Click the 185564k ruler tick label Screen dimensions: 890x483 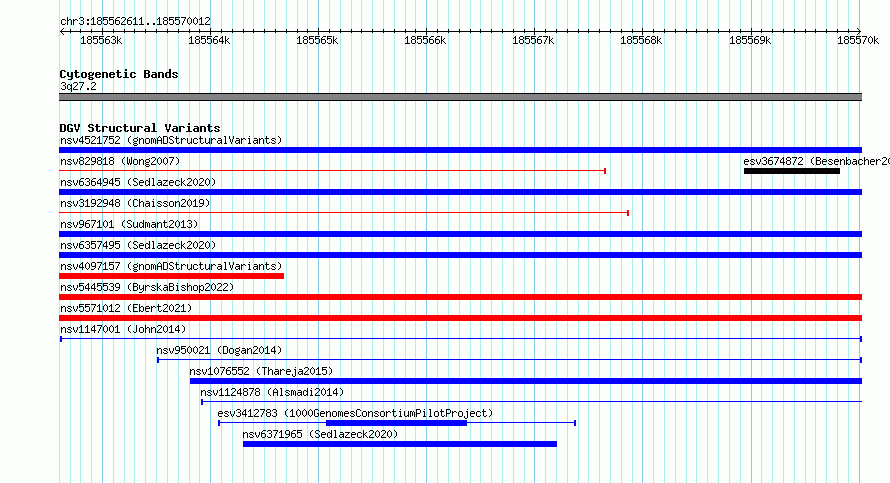pos(209,40)
